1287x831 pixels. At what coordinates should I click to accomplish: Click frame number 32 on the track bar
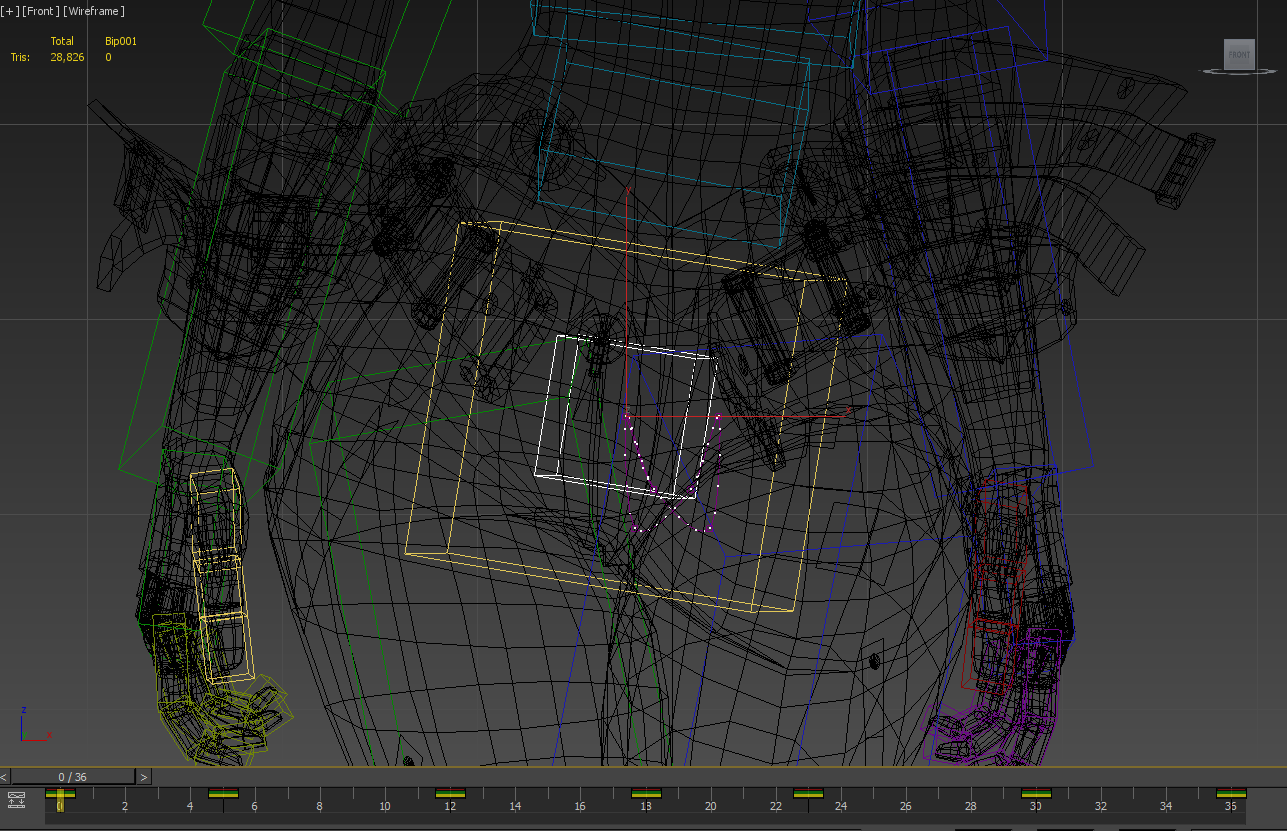tap(1101, 806)
